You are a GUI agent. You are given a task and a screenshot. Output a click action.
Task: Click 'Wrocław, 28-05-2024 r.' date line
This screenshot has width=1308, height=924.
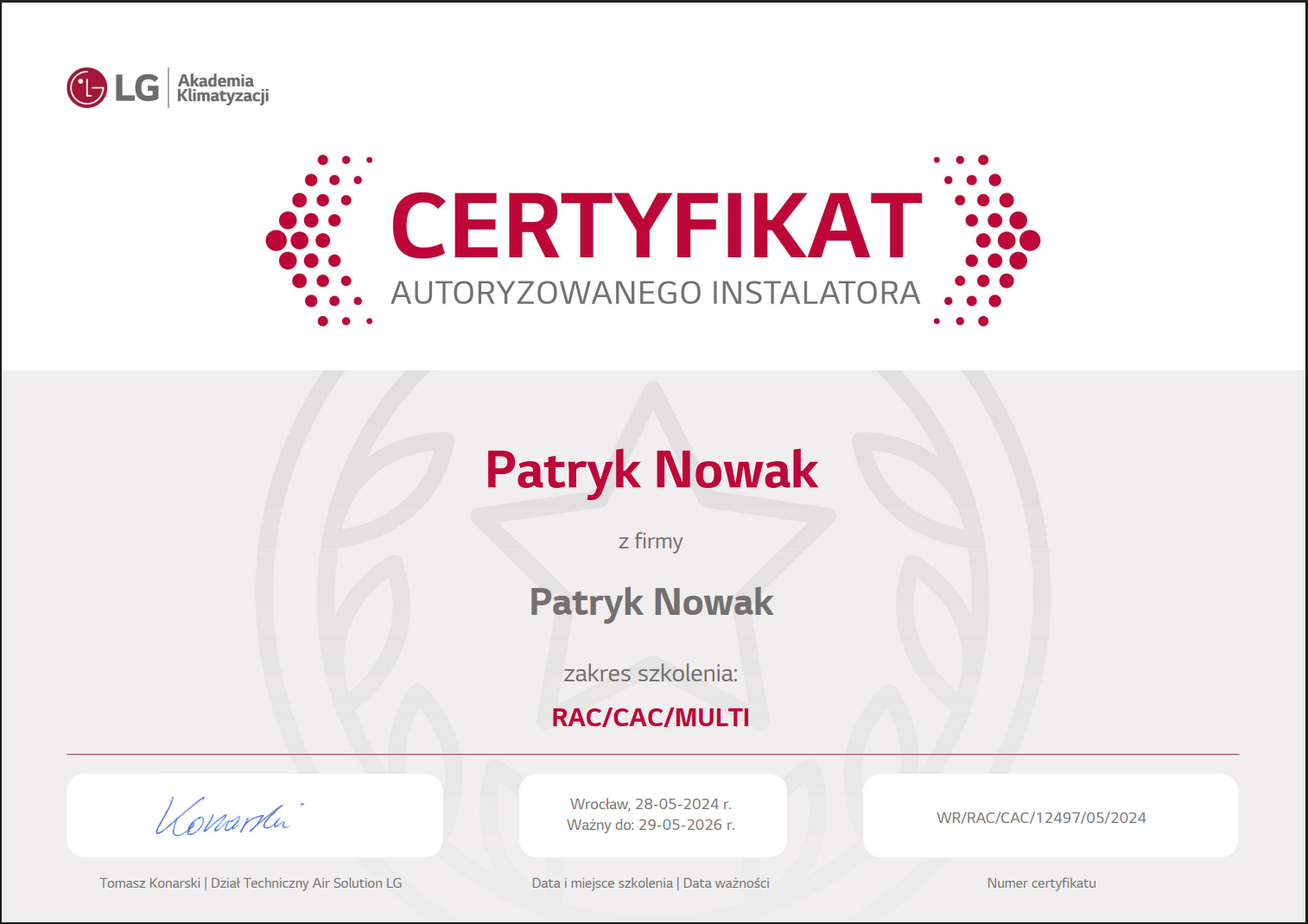651,804
